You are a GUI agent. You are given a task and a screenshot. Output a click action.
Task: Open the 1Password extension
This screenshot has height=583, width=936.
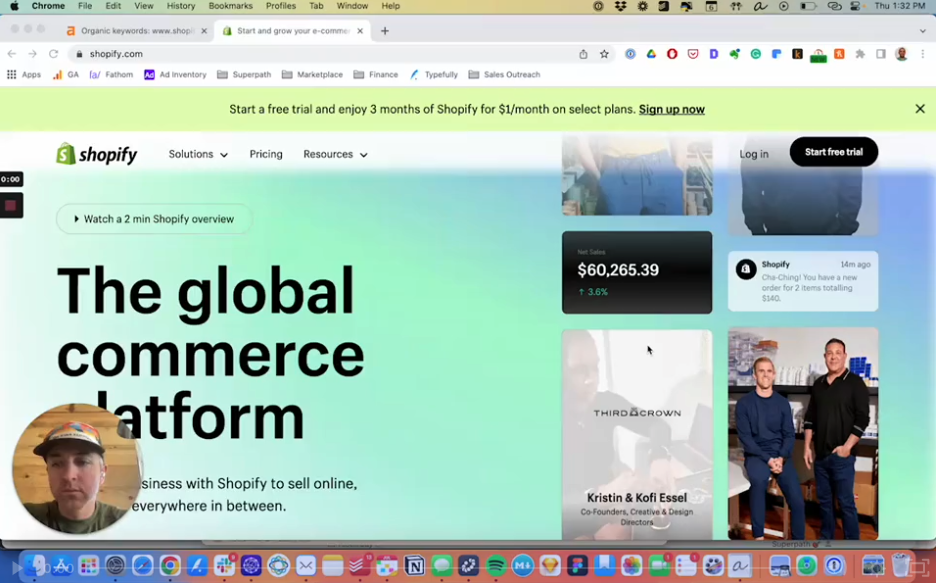(632, 54)
